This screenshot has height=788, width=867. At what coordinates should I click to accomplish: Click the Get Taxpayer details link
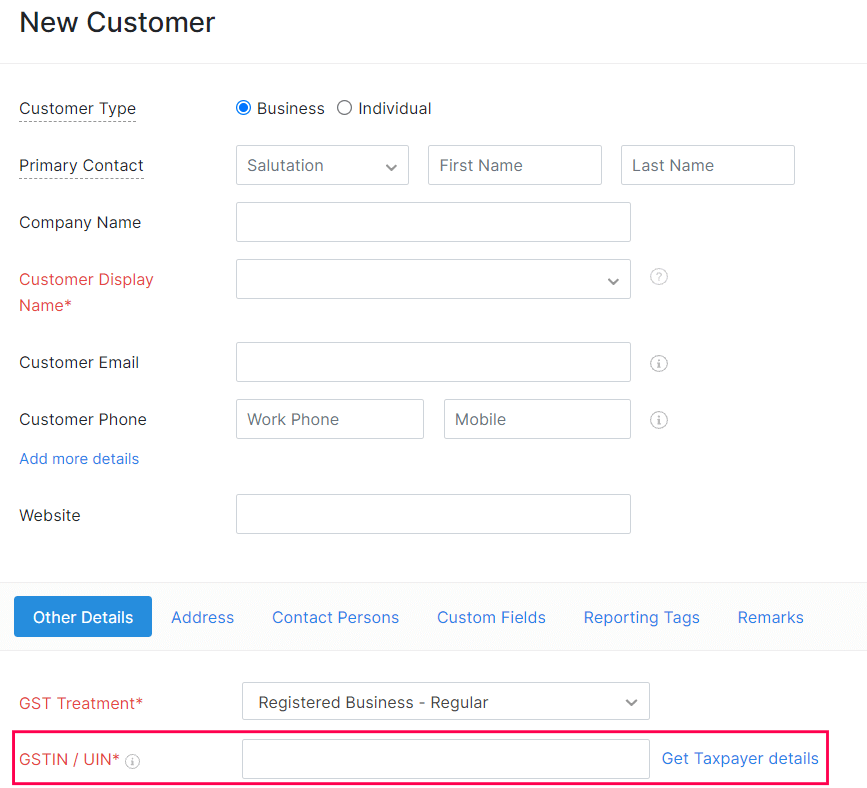tap(740, 759)
